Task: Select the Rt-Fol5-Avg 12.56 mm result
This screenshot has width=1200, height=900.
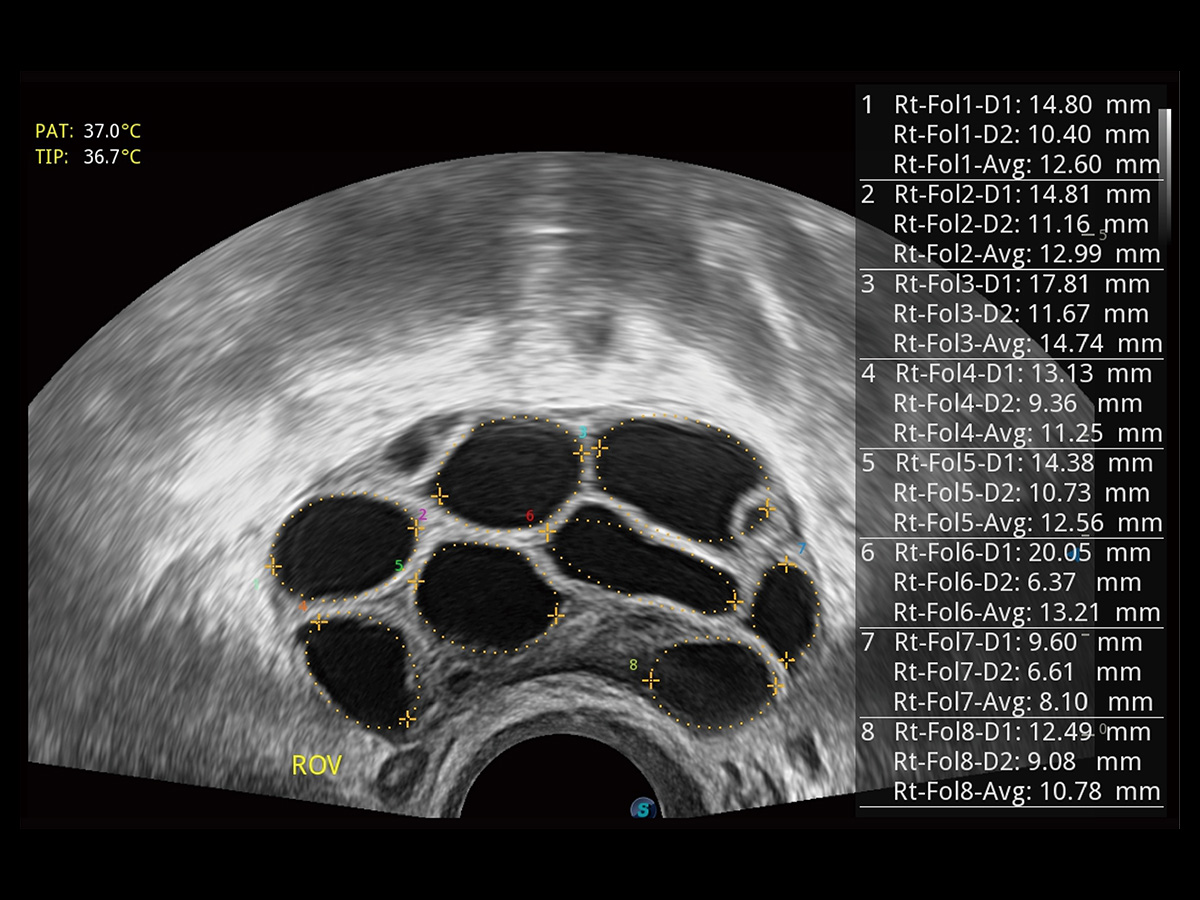Action: pyautogui.click(x=1027, y=523)
